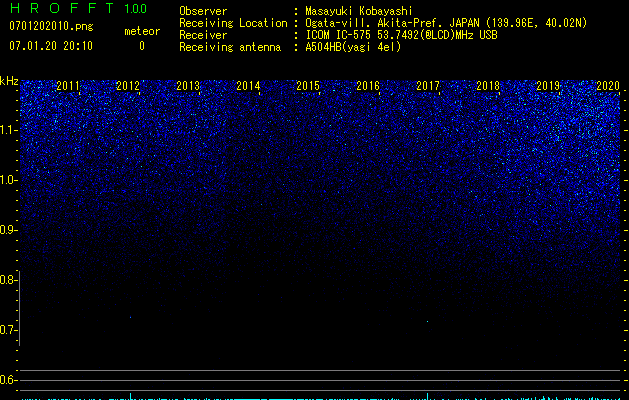Click the 1.0 kHz axis label
Screen dimensions: 629x400
(x=8, y=180)
